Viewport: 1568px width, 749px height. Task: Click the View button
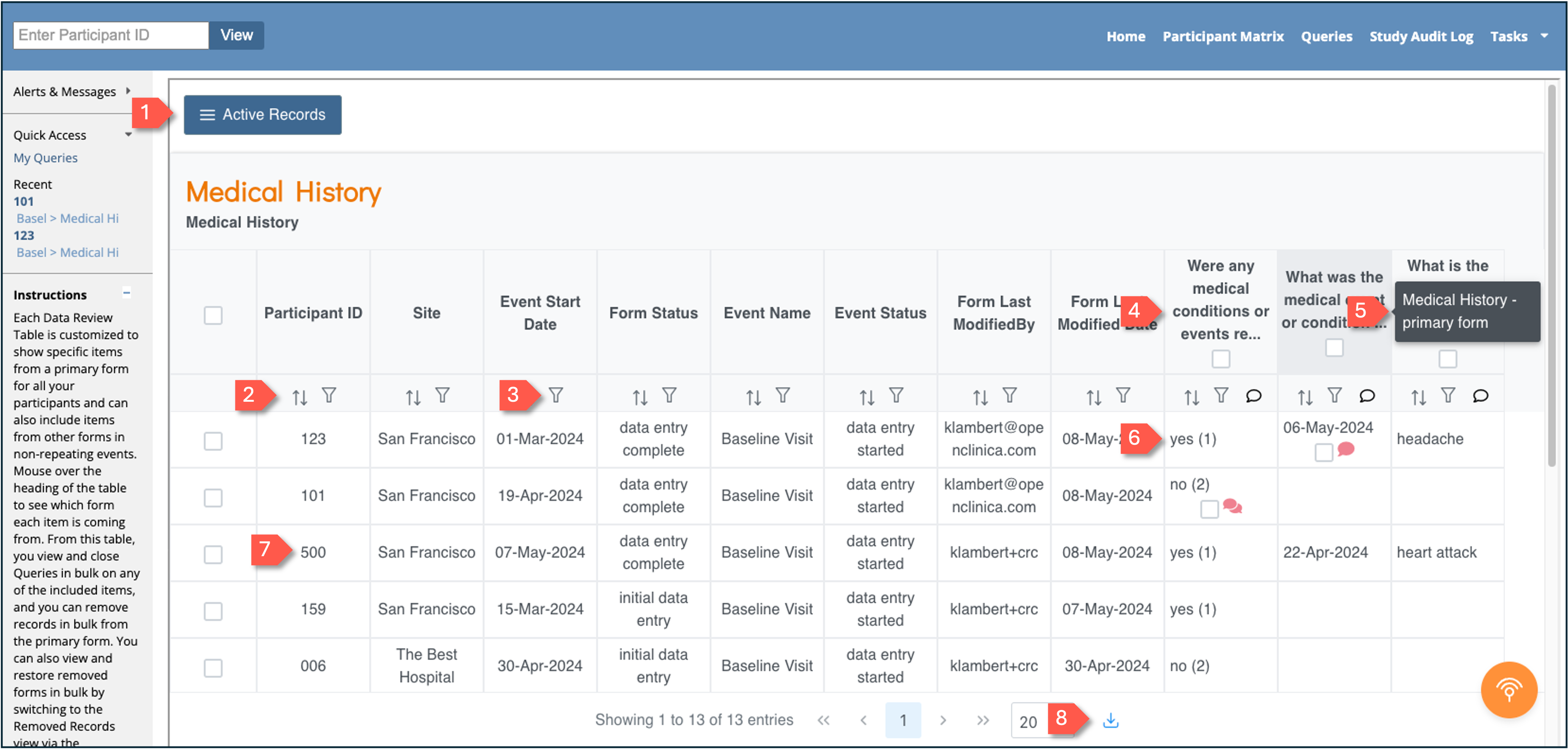point(236,35)
